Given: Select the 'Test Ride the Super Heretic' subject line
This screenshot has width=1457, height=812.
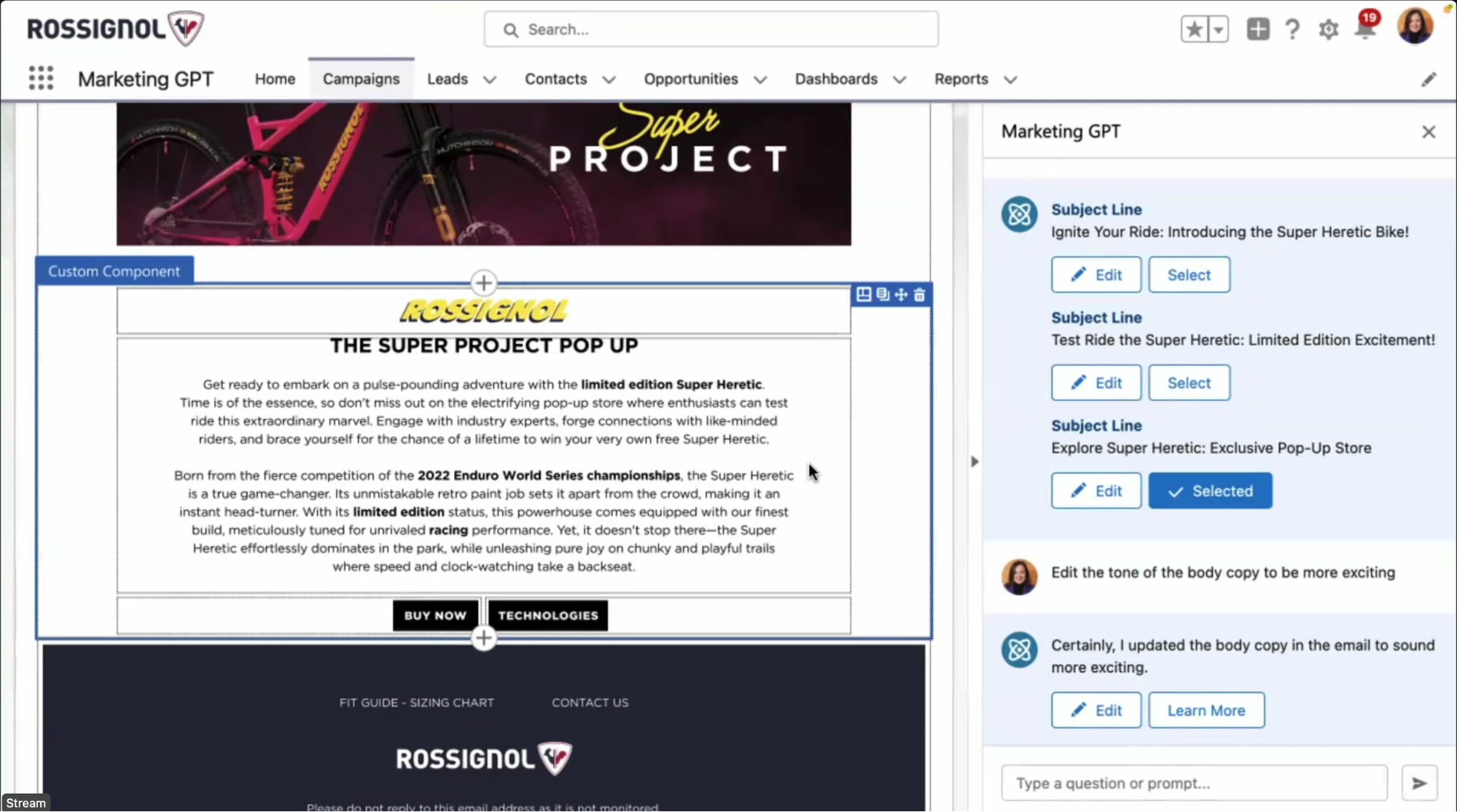Looking at the screenshot, I should click(x=1189, y=383).
